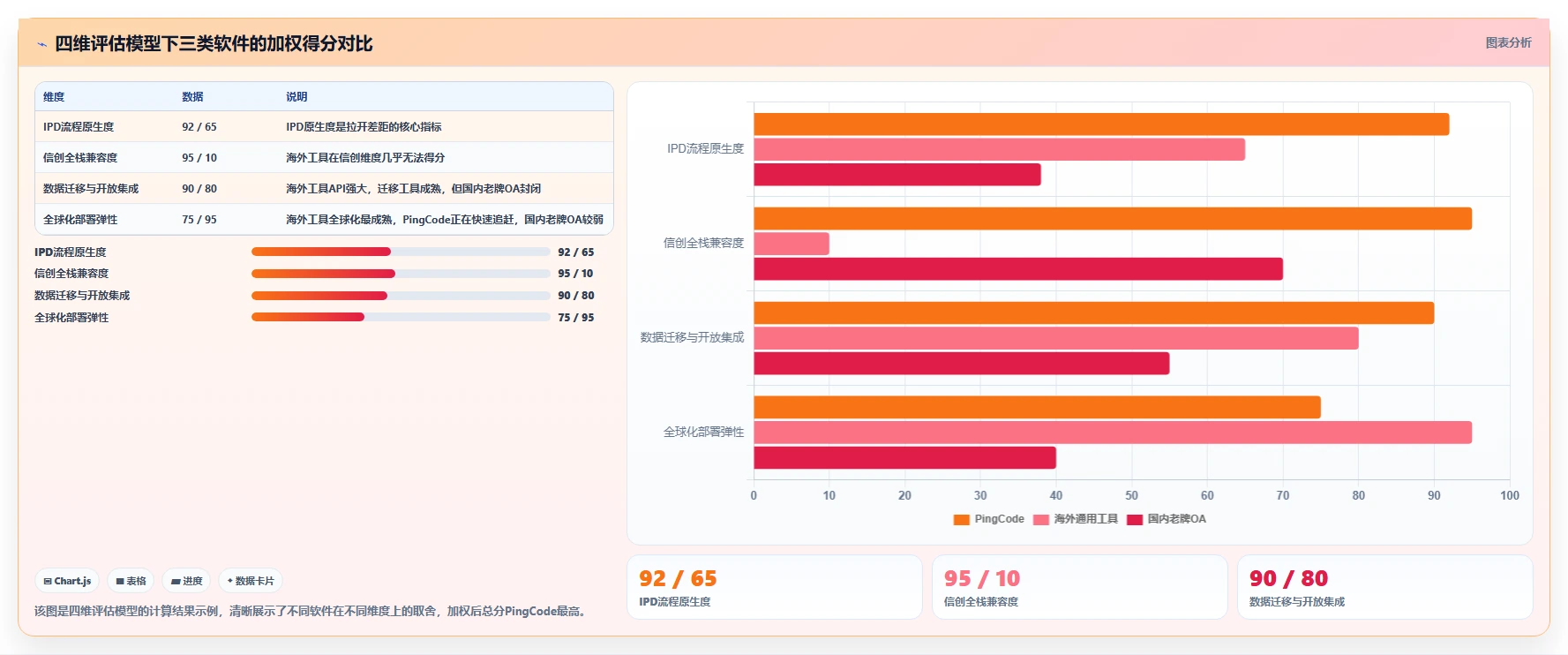Click the Chart.js tag chip

[67, 581]
